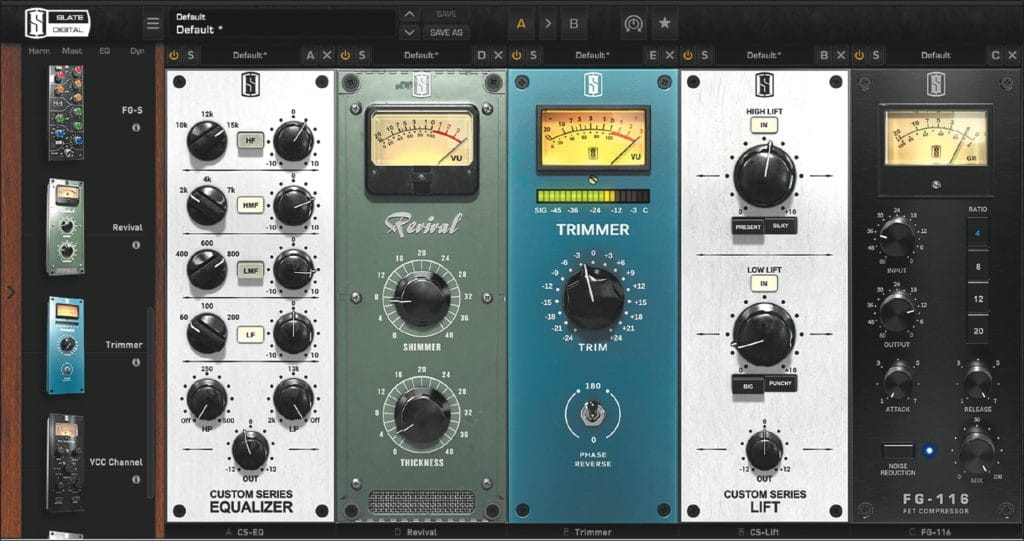Click the Revival Shimmer knob
Screen dimensions: 1024x541
422,299
